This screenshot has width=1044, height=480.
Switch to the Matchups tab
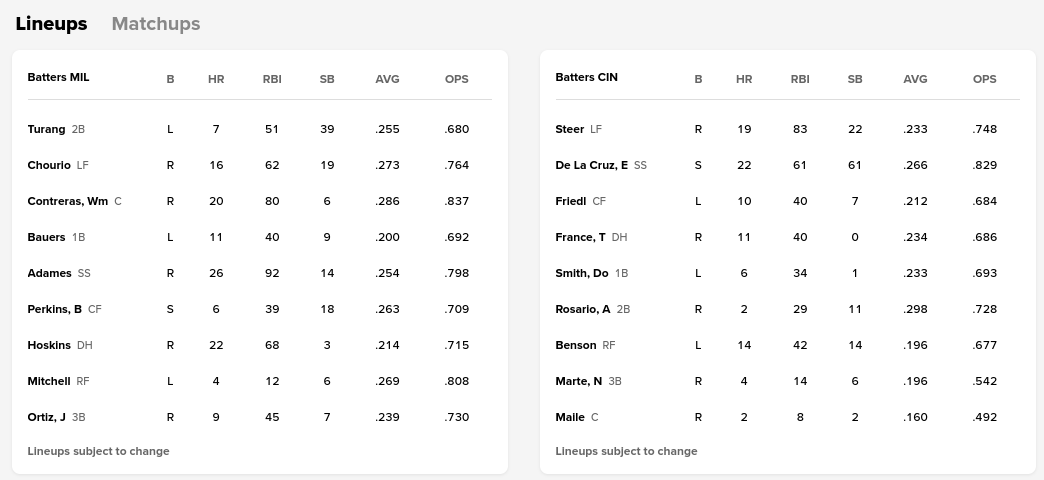[156, 24]
